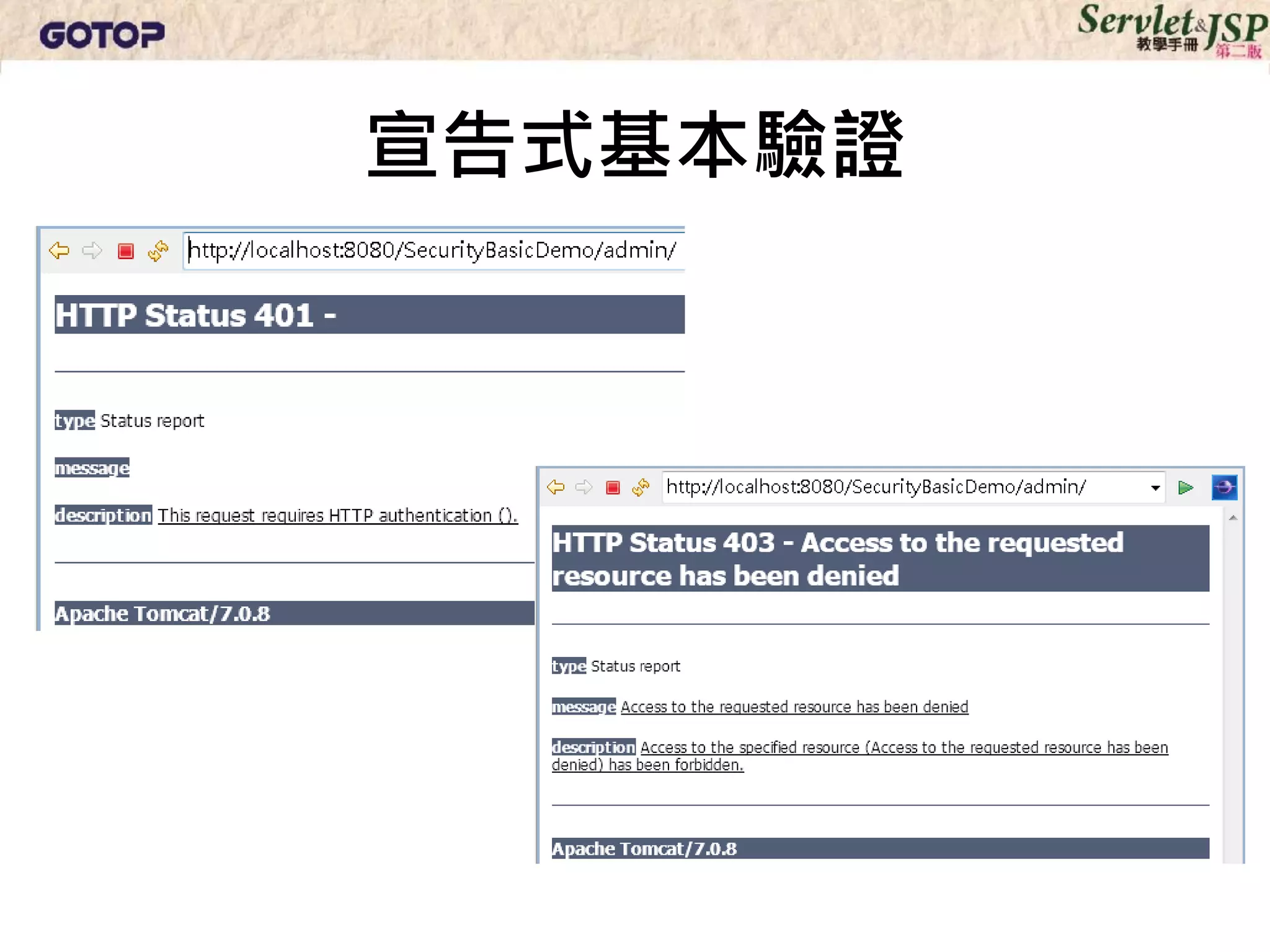
Task: Open external browser icon in 403 window
Action: click(1224, 487)
